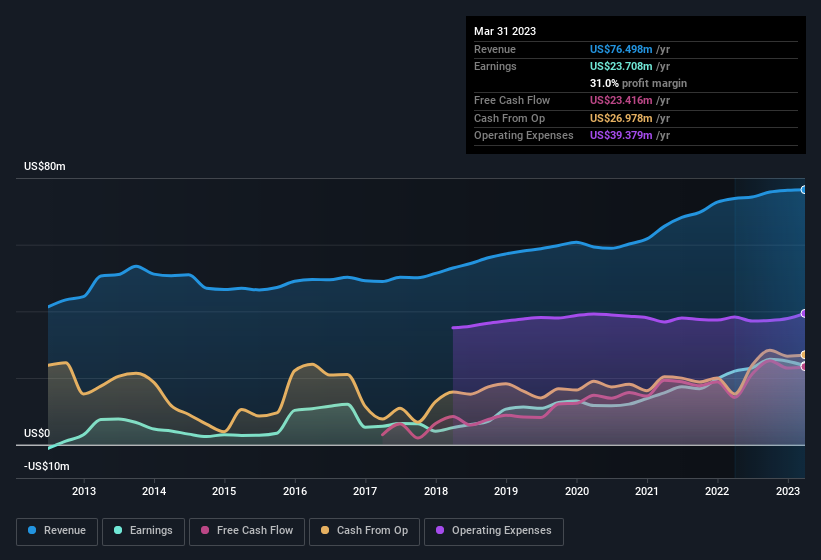Click the 2017 x-axis label
The width and height of the screenshot is (821, 560).
tap(365, 491)
